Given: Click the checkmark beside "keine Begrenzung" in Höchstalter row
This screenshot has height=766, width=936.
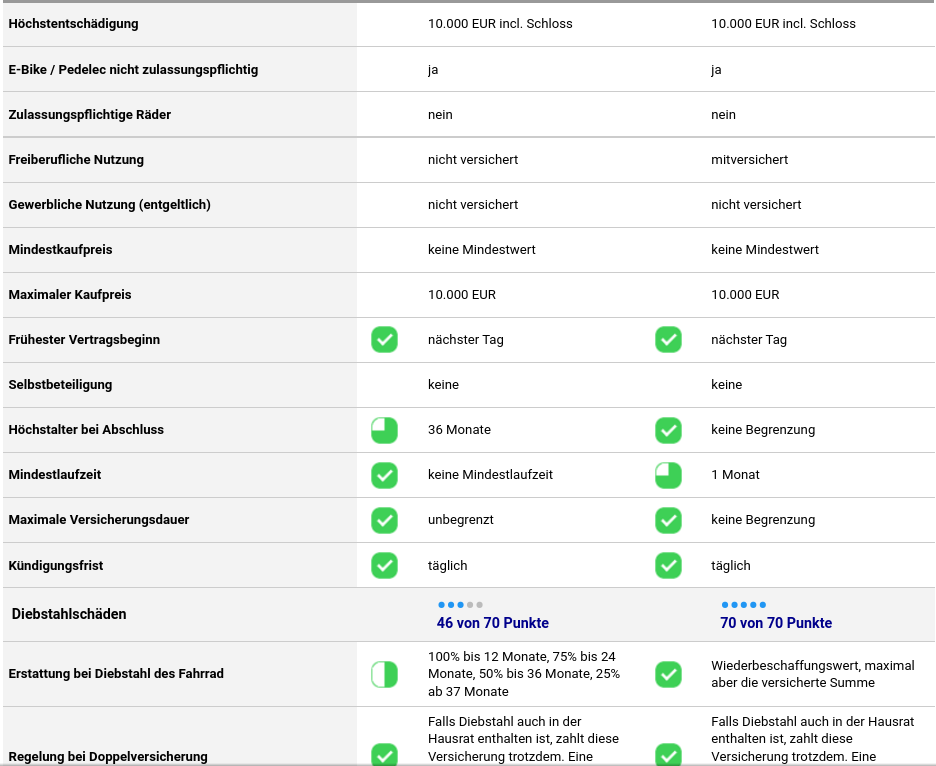Looking at the screenshot, I should point(668,430).
